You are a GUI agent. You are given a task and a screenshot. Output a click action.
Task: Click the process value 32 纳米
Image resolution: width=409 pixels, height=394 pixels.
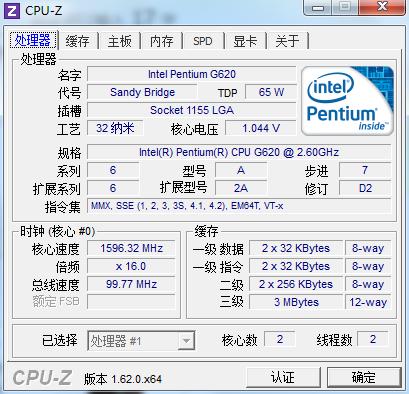115,128
